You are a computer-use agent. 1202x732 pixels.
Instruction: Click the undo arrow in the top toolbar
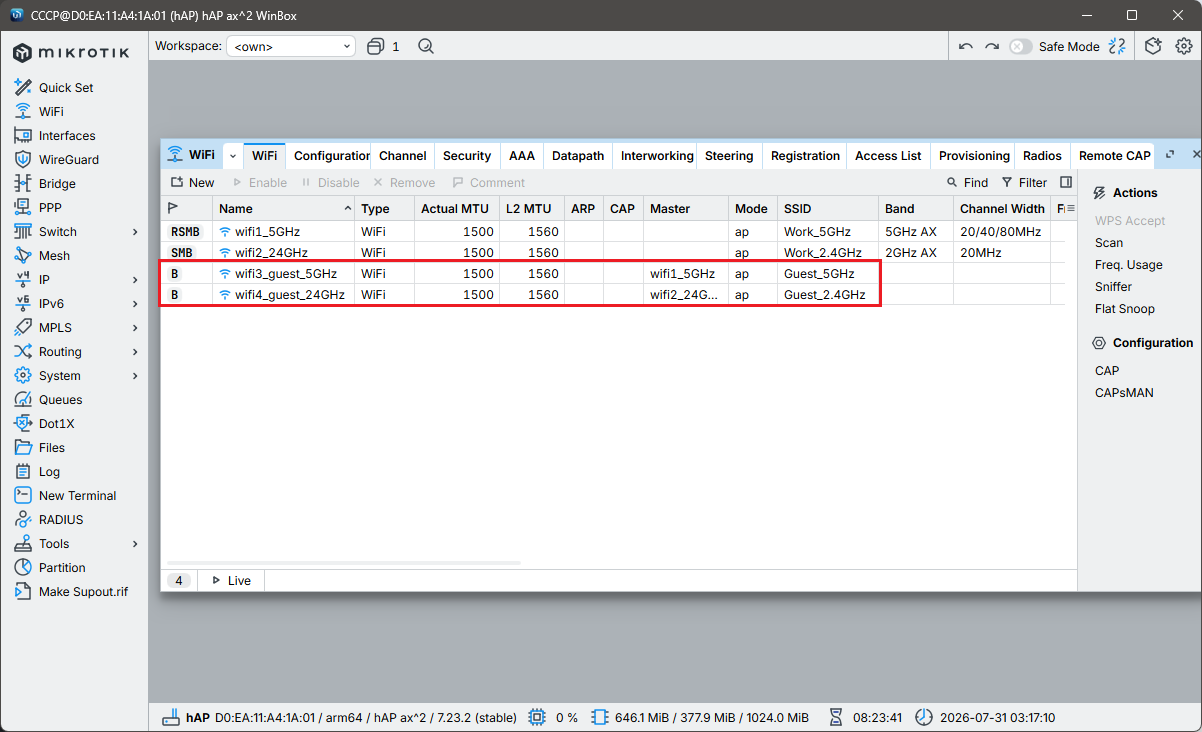point(965,46)
